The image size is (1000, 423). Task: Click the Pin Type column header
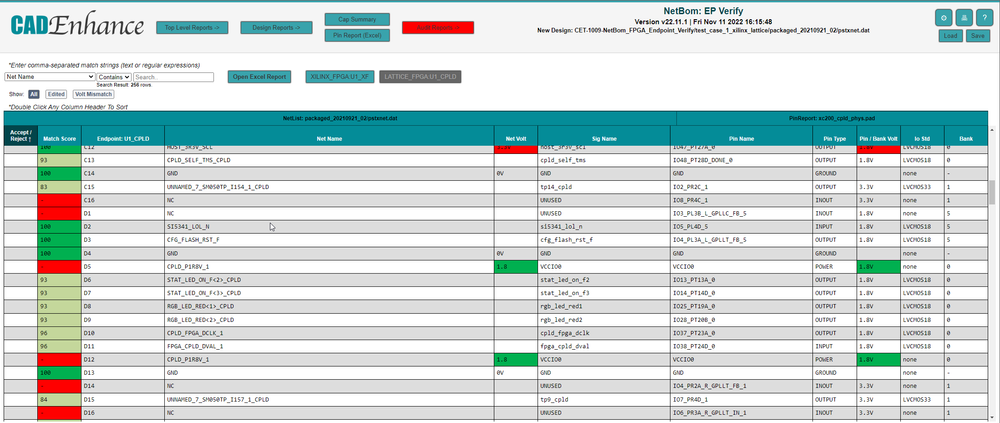pos(835,137)
